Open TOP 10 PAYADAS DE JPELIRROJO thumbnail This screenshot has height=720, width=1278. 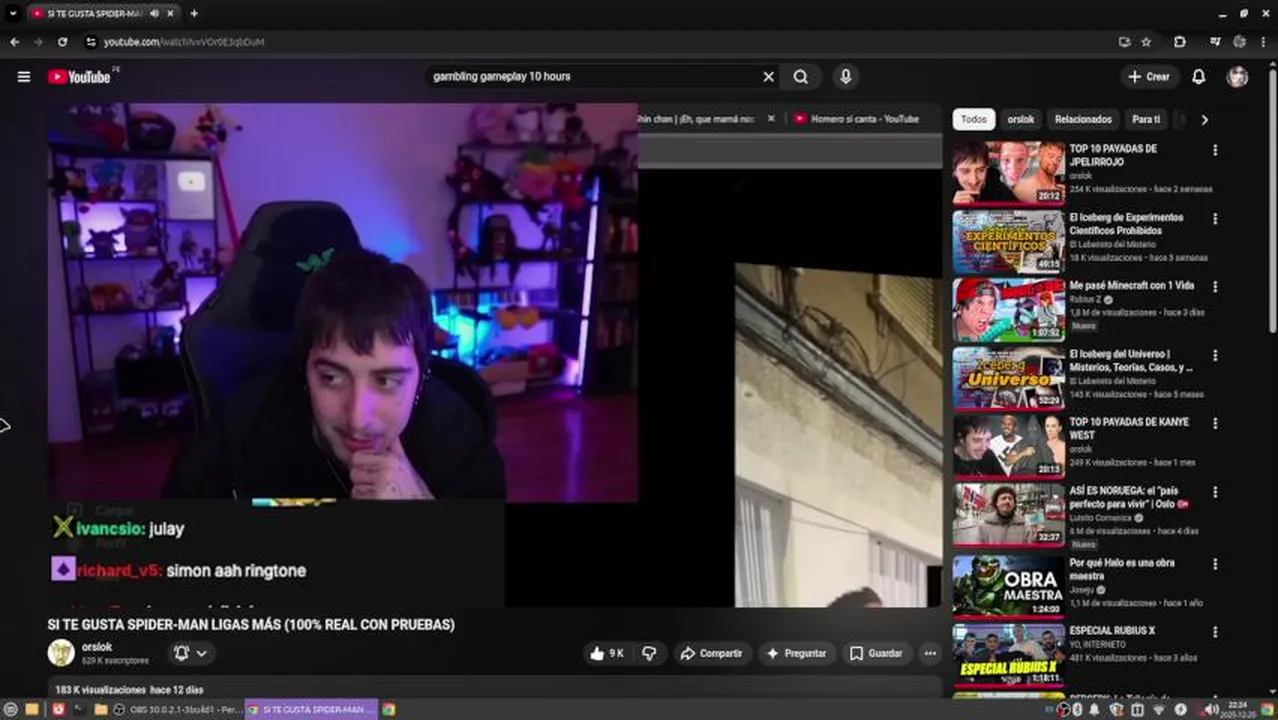pos(1008,172)
